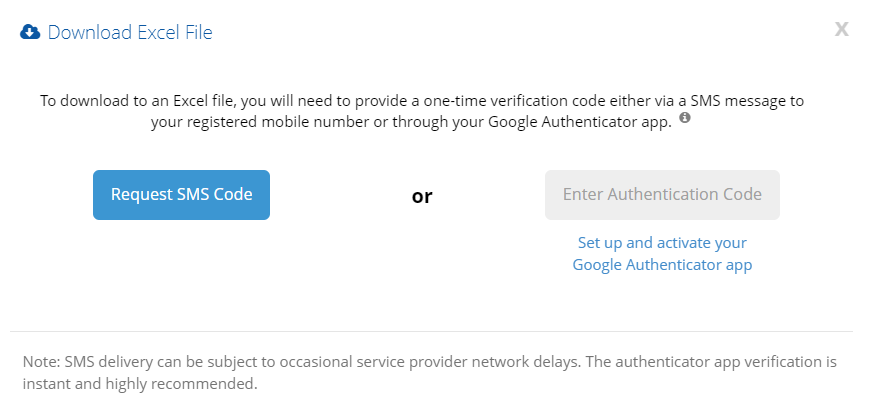Click the horizontal divider above the note

click(x=432, y=331)
